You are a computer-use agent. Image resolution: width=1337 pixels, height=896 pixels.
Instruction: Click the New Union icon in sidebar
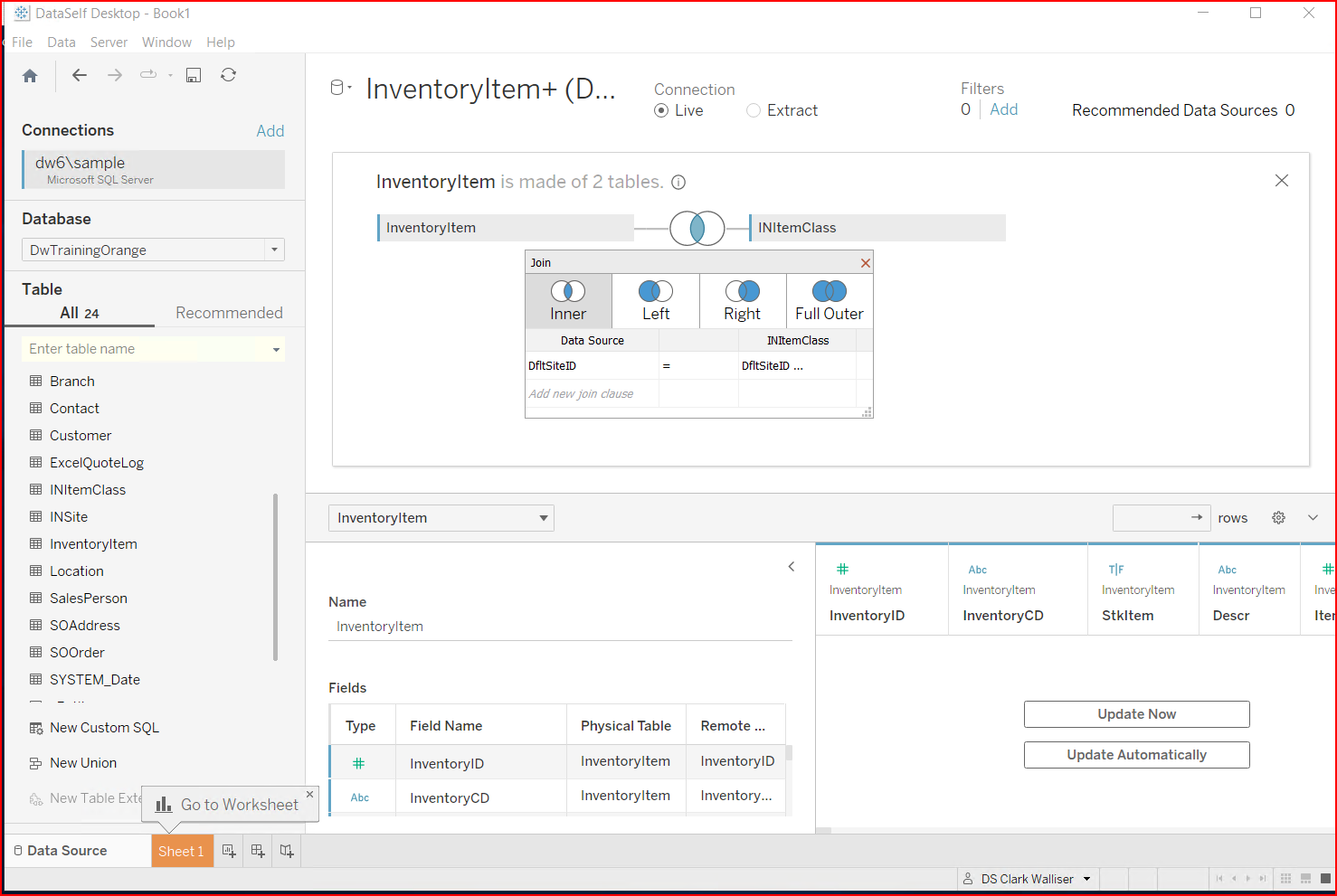coord(82,762)
